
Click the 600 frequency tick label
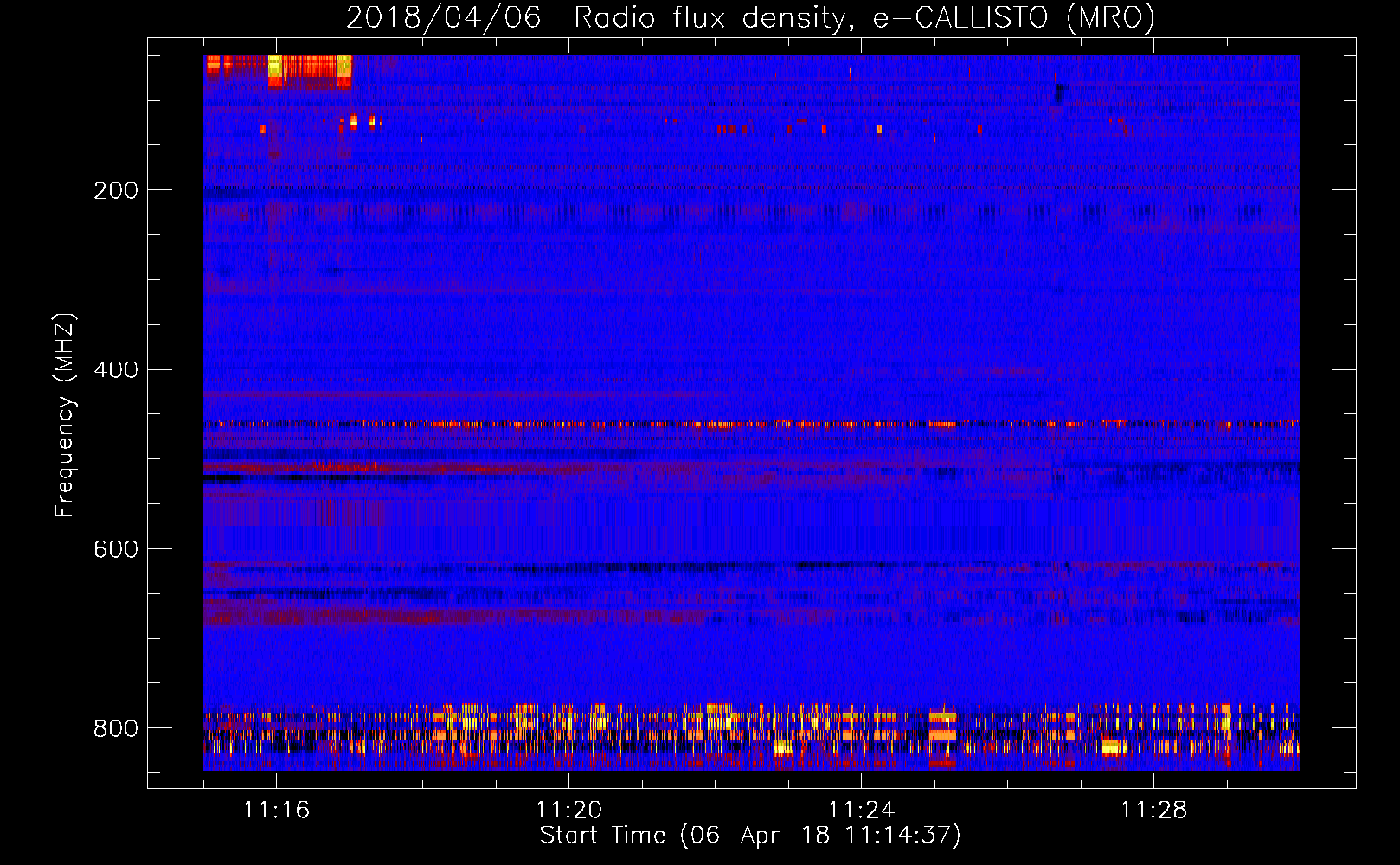coord(116,550)
